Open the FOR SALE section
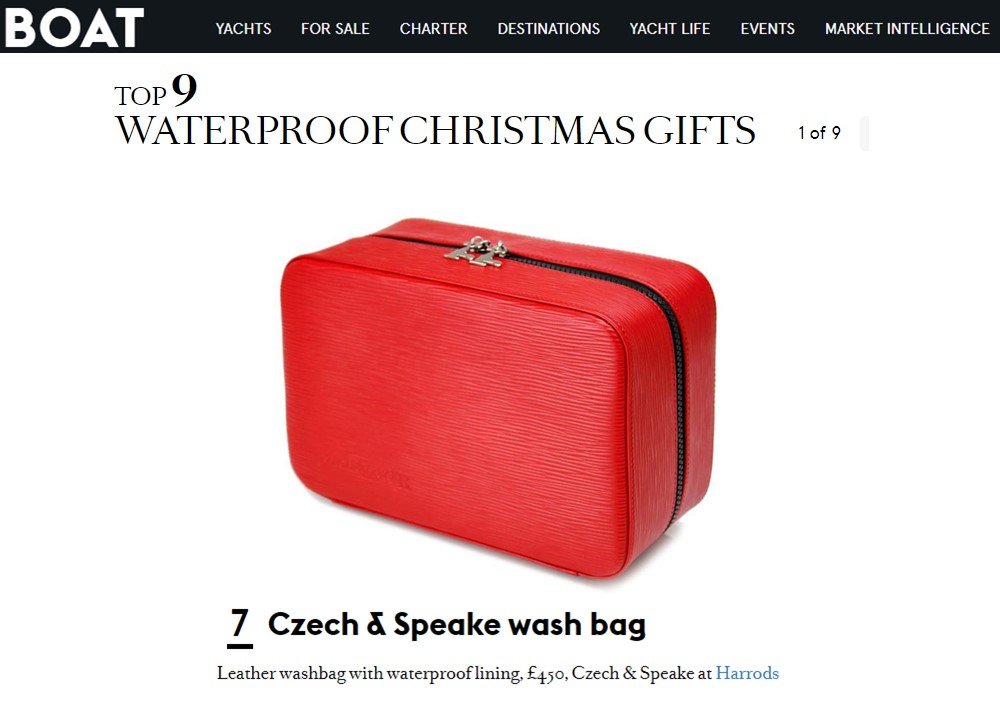The image size is (1000, 720). pos(335,29)
